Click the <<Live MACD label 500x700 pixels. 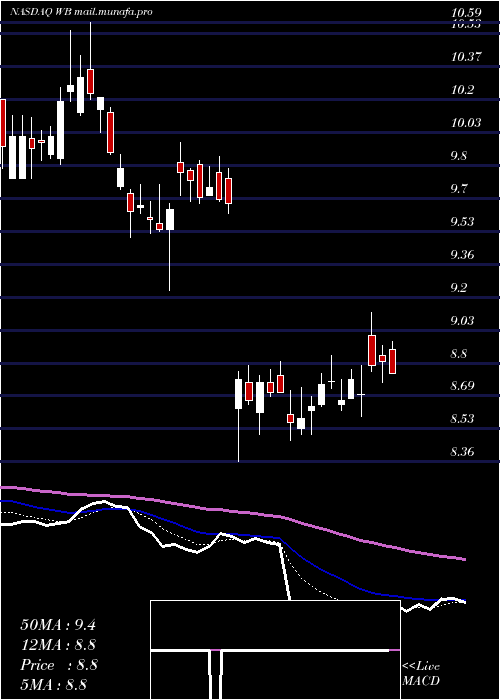click(421, 673)
